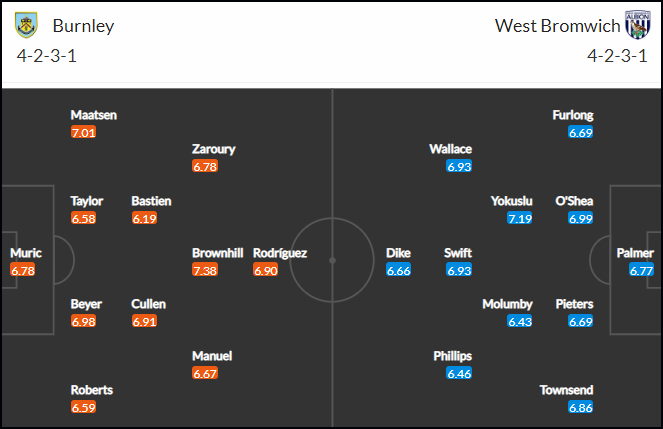The width and height of the screenshot is (663, 429).
Task: Select midfielder Cullen's name
Action: pyautogui.click(x=148, y=304)
